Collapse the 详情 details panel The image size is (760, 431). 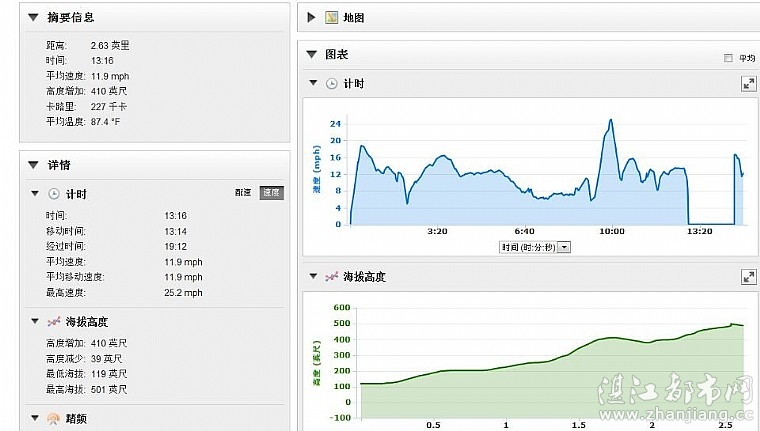coord(33,164)
